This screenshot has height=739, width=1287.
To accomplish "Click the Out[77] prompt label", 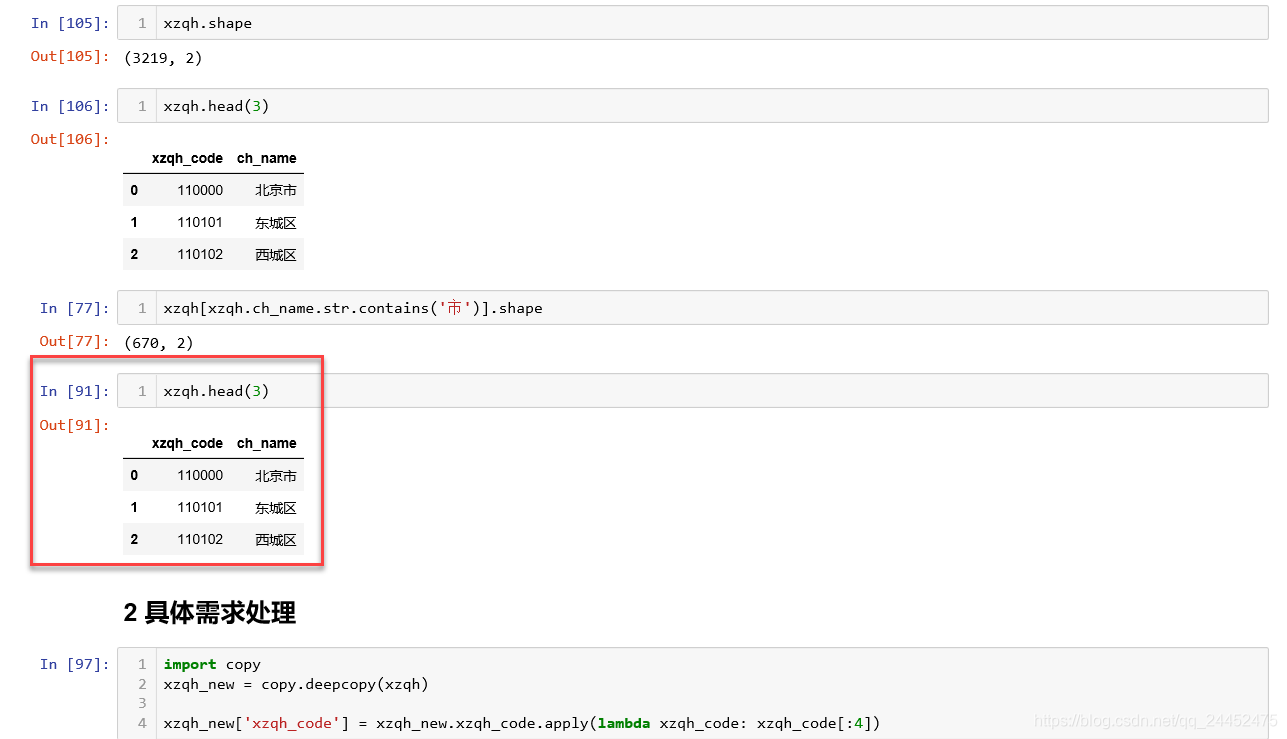I will click(x=75, y=341).
